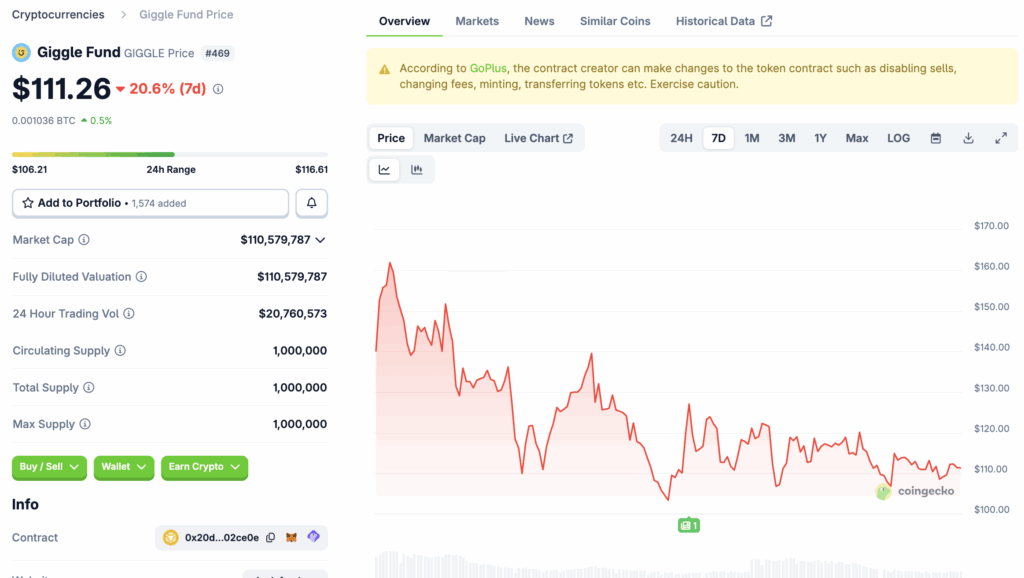
Task: Click the Giggle Fund Price breadcrumb text
Action: click(186, 14)
